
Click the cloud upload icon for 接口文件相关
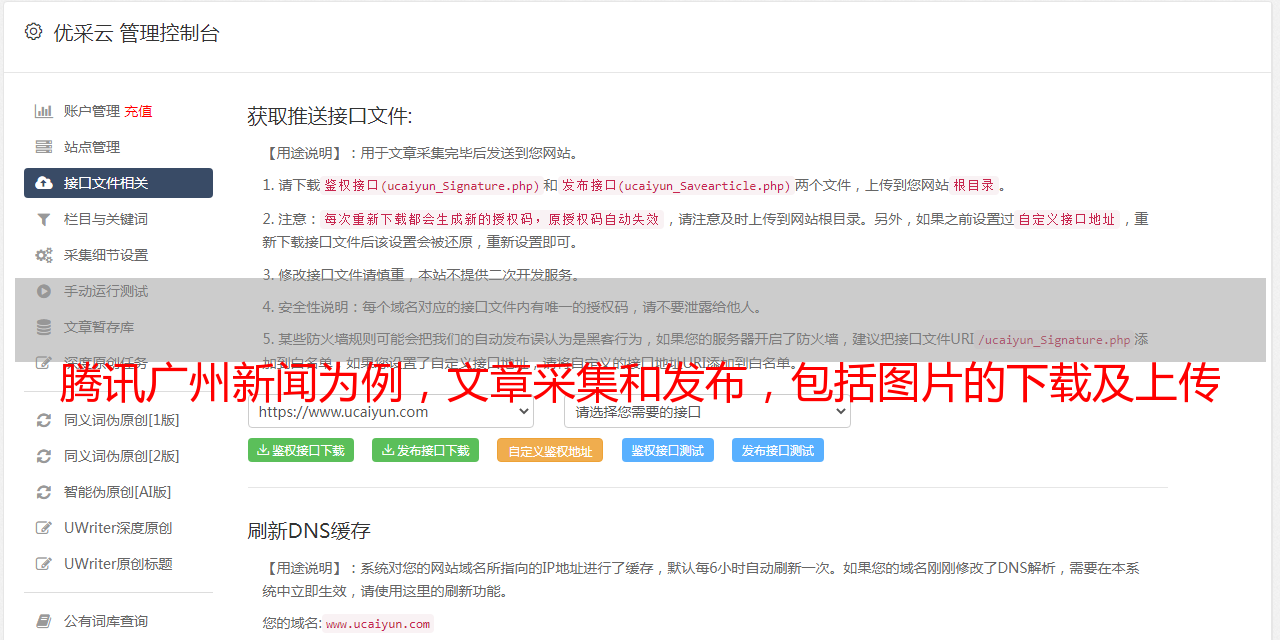point(44,183)
